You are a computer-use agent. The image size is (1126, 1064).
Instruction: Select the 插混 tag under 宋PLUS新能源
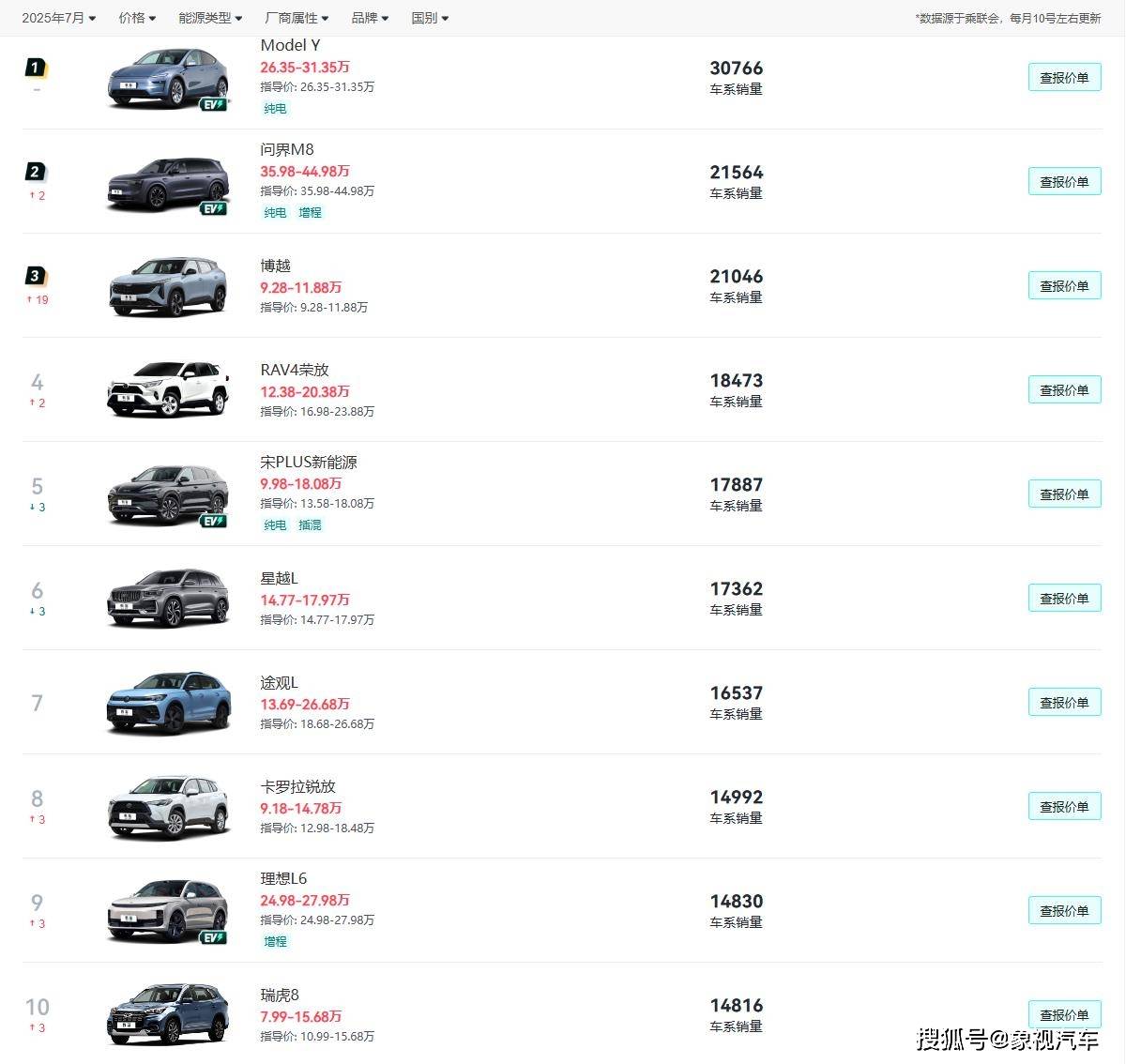310,525
